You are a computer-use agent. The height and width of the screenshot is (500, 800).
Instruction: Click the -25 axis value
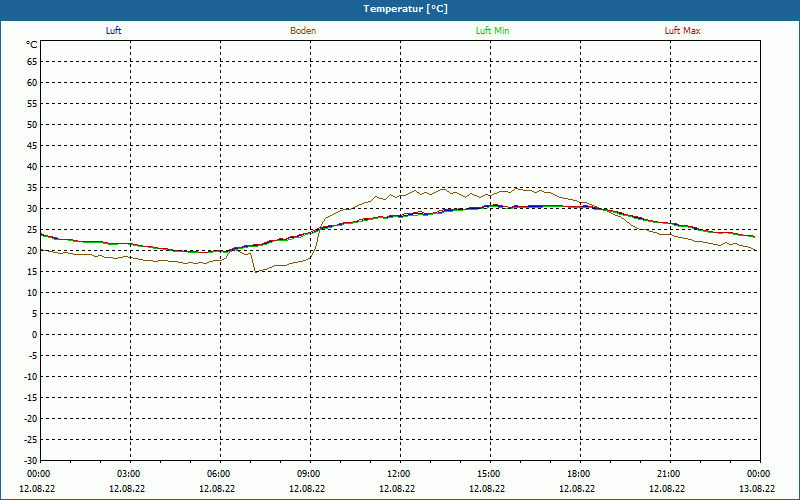31,439
